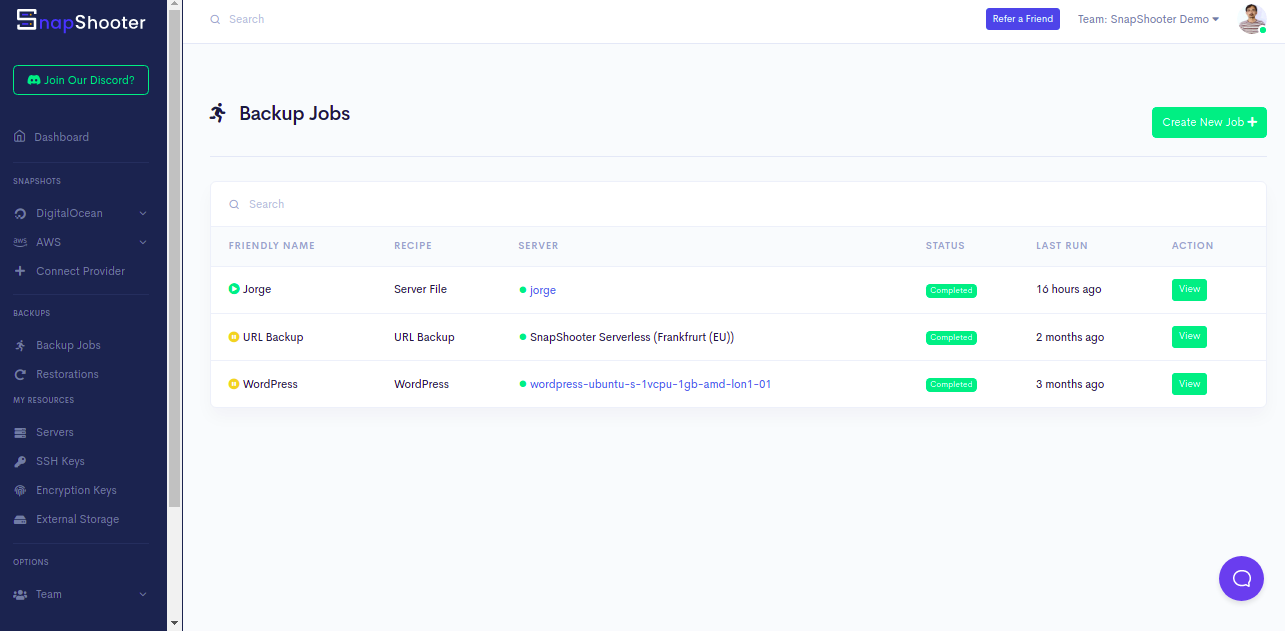View the WordPress backup job
Screen dimensions: 1285x631
pos(1189,384)
